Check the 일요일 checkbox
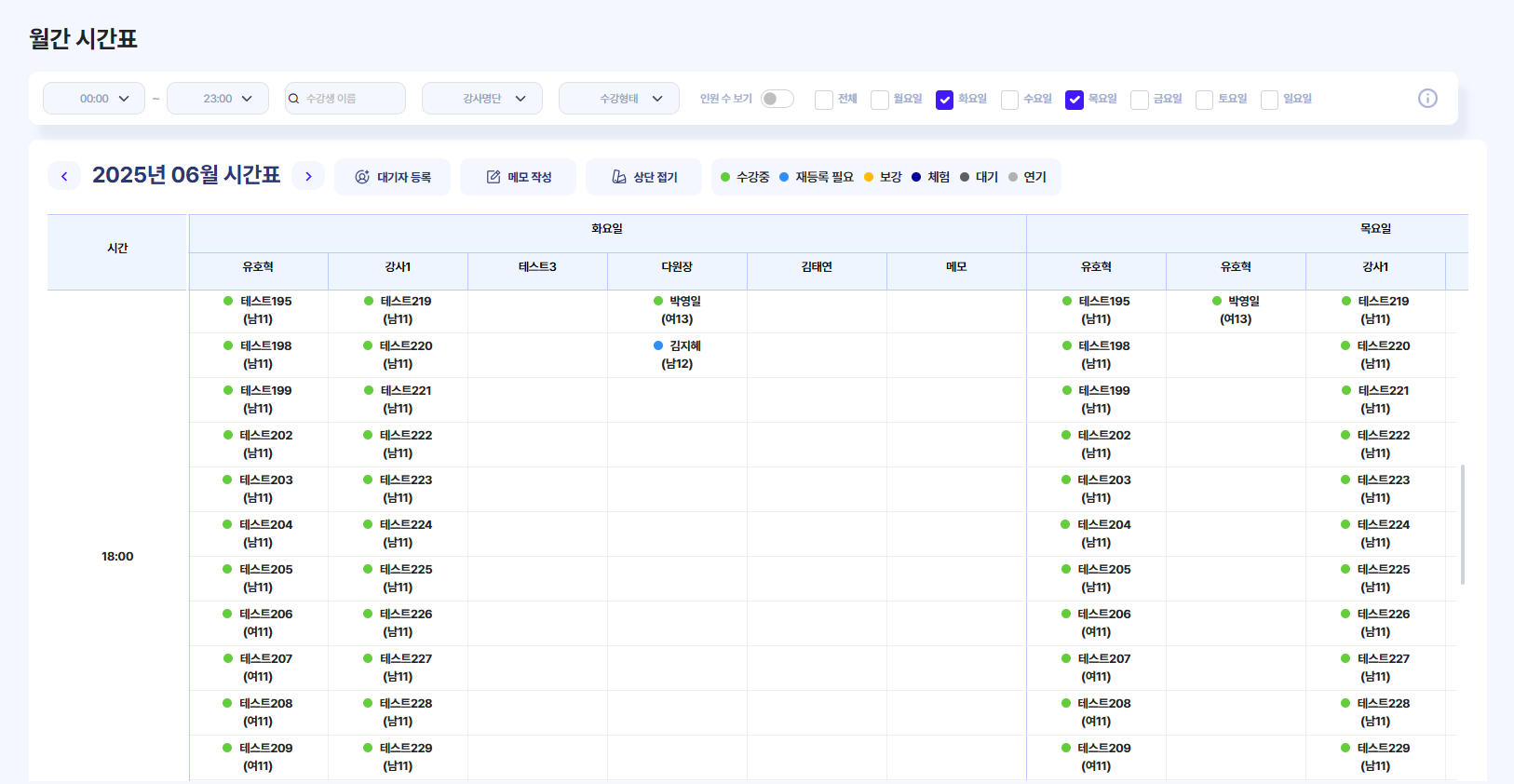Image resolution: width=1514 pixels, height=784 pixels. (1269, 100)
